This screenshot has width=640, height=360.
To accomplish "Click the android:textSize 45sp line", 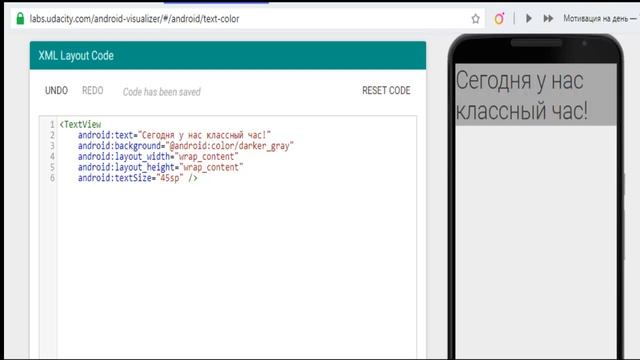I will pos(138,178).
